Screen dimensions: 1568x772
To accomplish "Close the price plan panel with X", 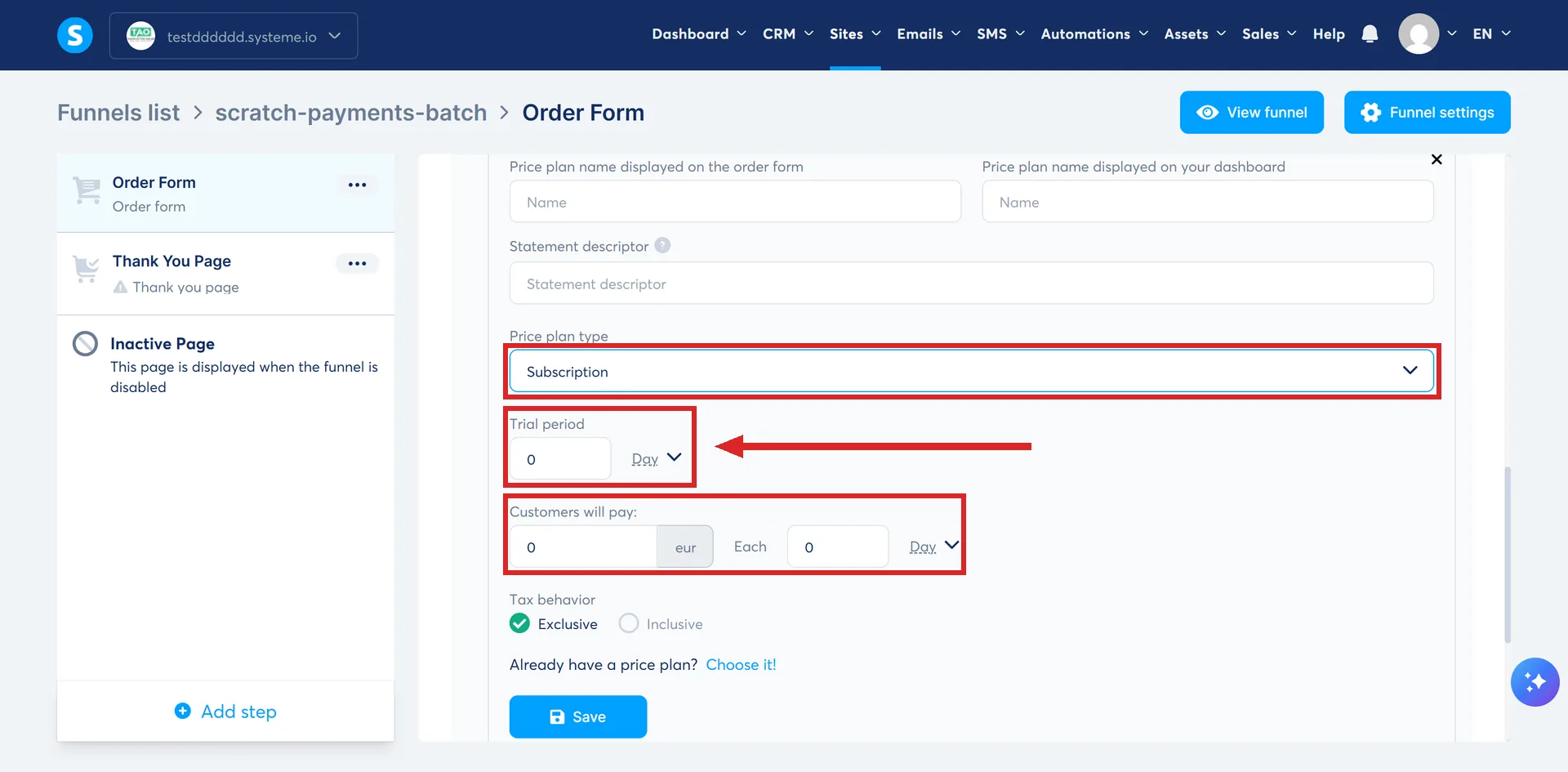I will (1437, 159).
